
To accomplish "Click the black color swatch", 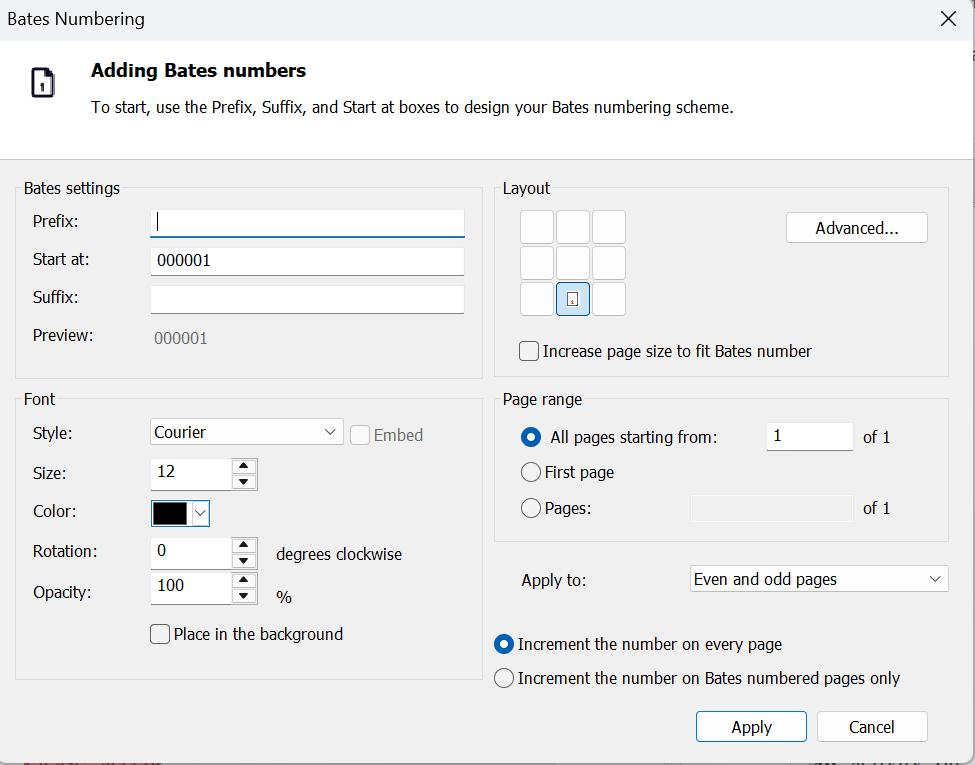I will point(170,513).
